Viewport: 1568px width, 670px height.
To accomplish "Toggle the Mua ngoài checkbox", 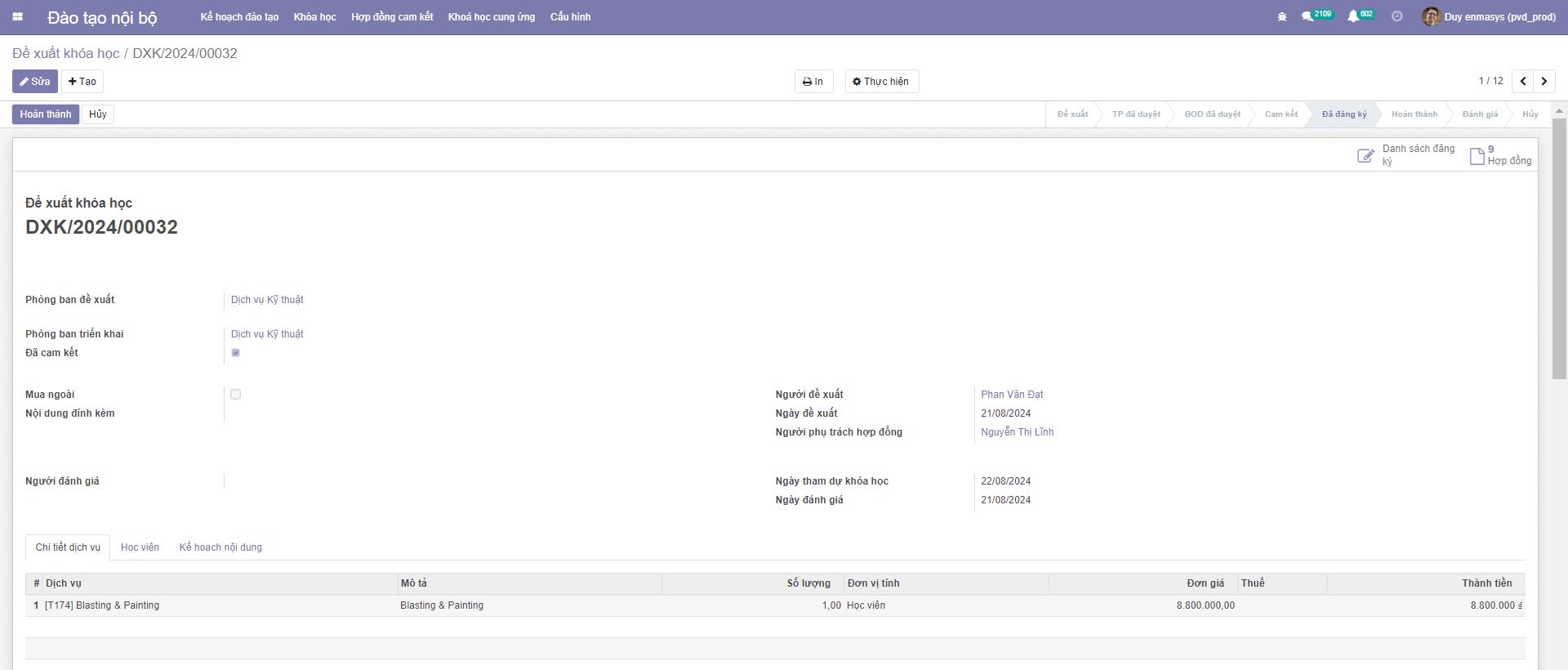I will [x=236, y=395].
